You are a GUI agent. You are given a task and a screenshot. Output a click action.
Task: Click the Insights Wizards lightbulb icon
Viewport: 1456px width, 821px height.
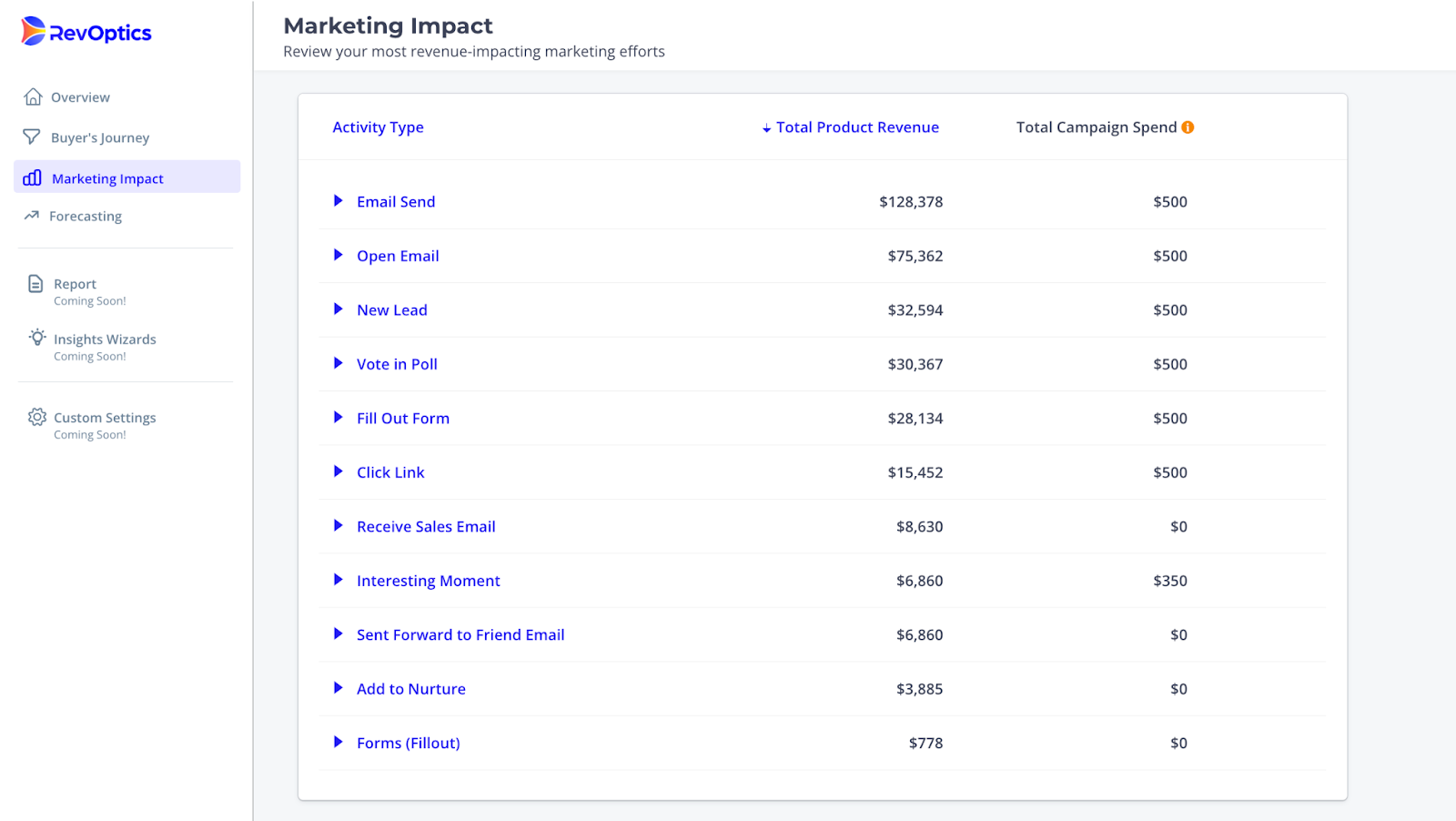click(37, 338)
